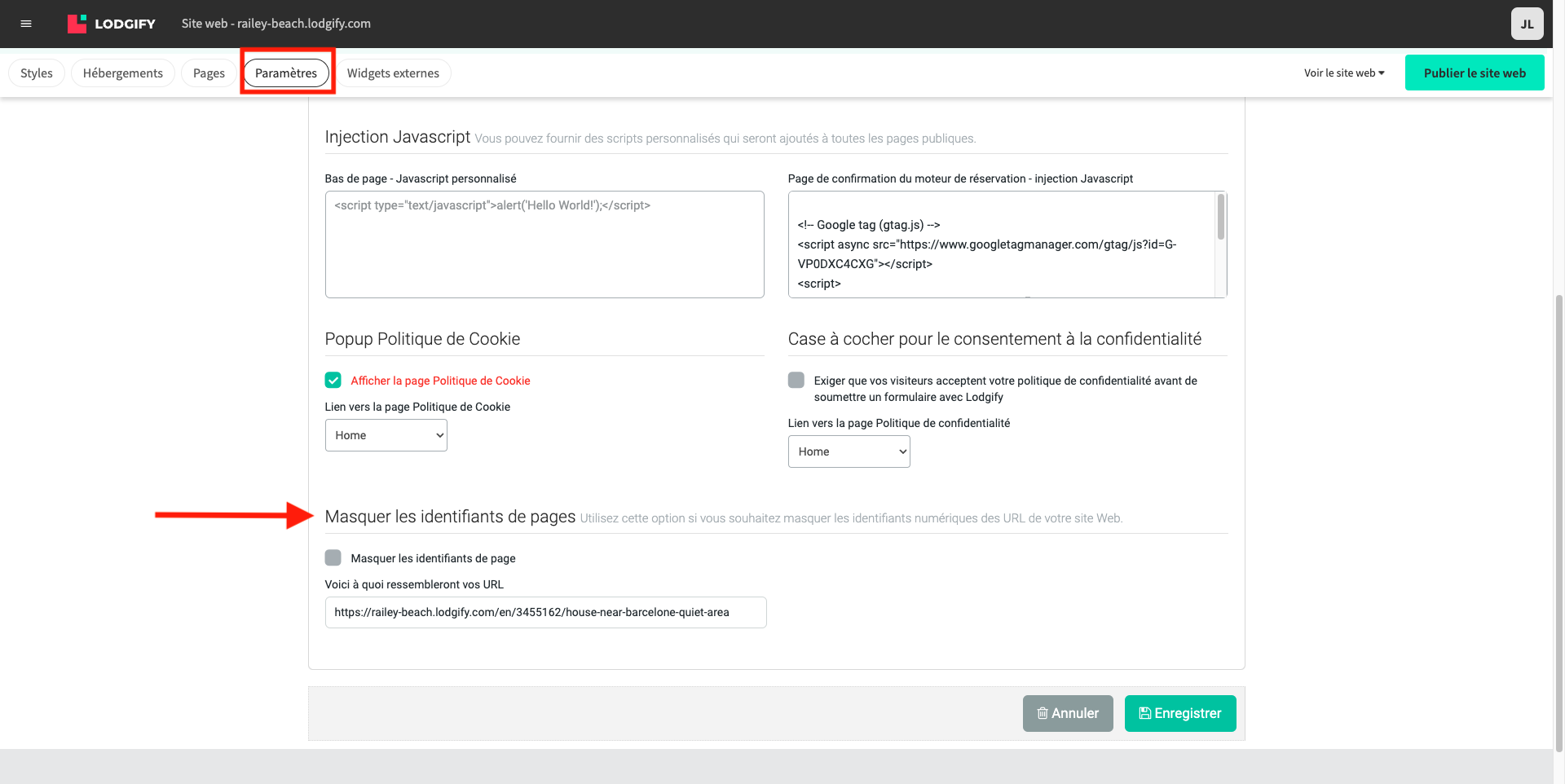Viewport: 1565px width, 784px height.
Task: Click the URL preview field
Action: click(545, 613)
